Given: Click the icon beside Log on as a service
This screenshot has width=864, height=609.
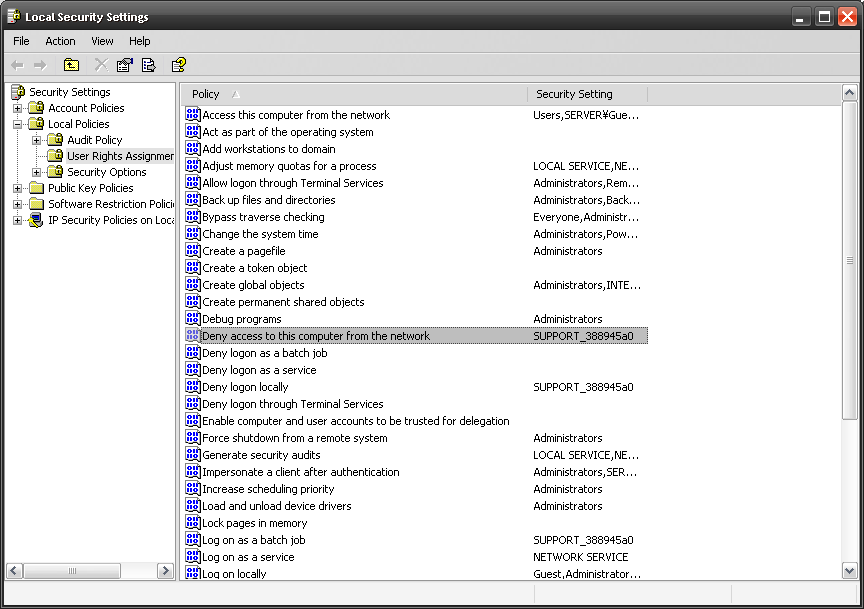Looking at the screenshot, I should [x=192, y=556].
